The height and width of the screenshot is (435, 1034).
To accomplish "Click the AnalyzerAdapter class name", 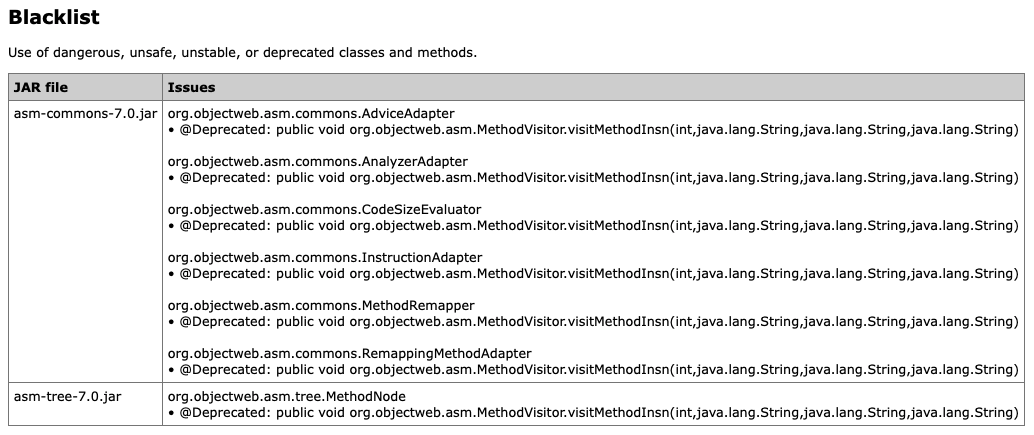I will (317, 161).
